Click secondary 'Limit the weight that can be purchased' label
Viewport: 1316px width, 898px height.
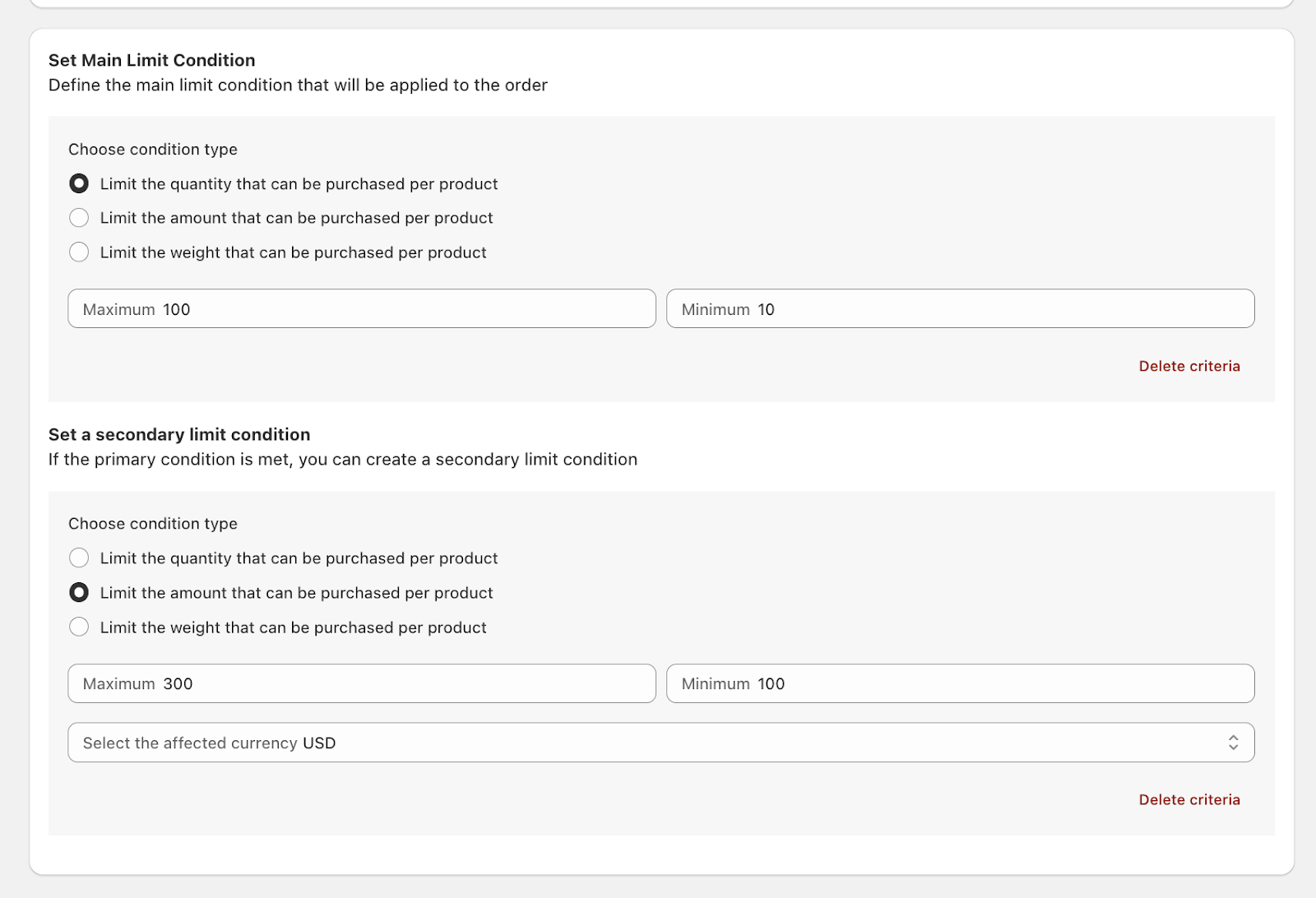point(293,627)
